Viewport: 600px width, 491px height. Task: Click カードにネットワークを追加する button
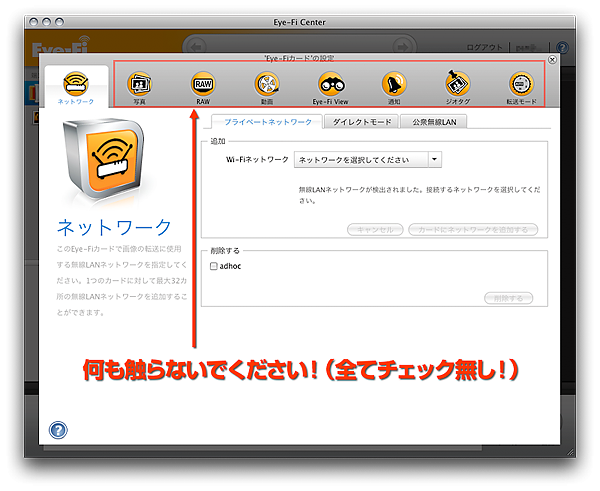click(x=473, y=230)
